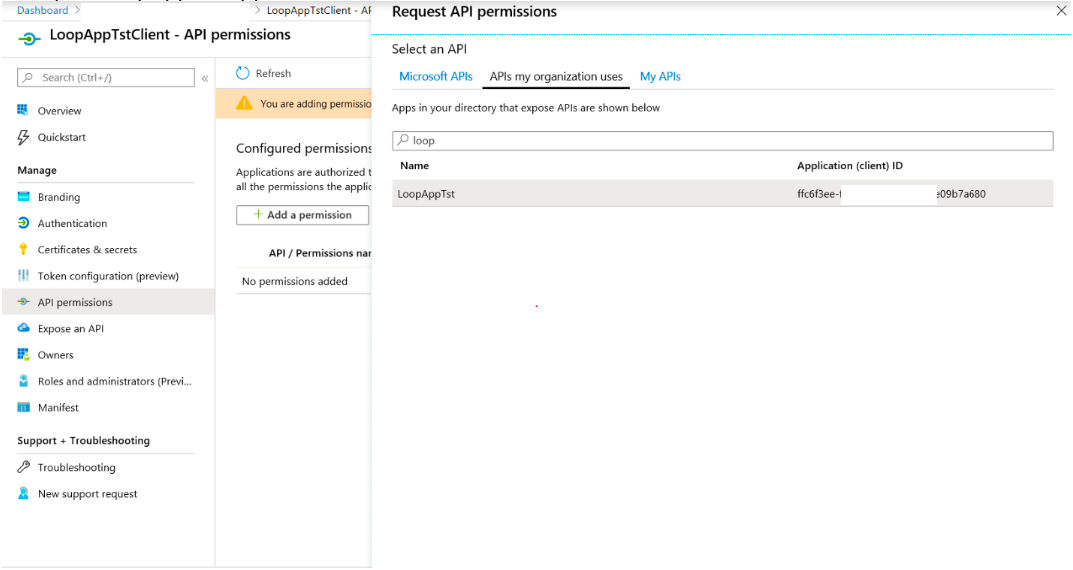Click the Troubleshooting wrench icon
The image size is (1073, 570).
pyautogui.click(x=23, y=467)
